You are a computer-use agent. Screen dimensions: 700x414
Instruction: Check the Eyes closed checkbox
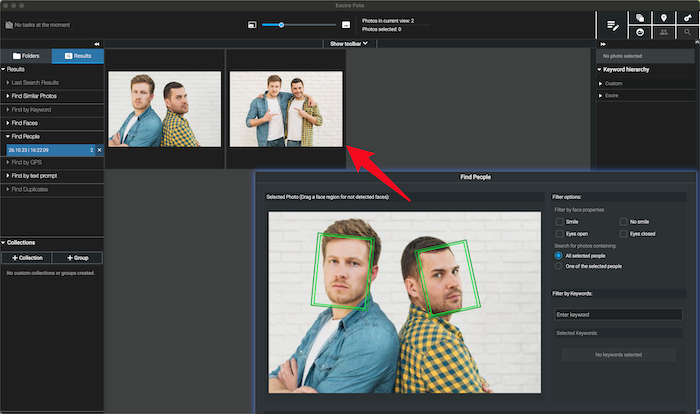pyautogui.click(x=623, y=234)
